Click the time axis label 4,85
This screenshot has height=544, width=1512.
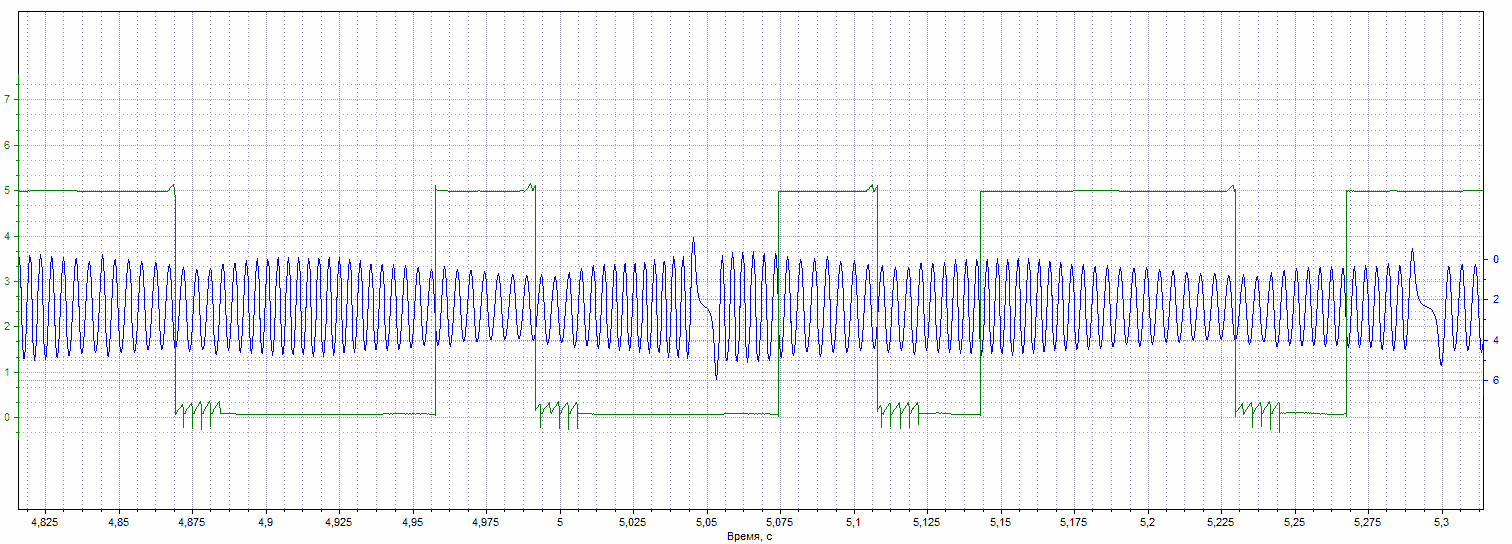tap(118, 522)
